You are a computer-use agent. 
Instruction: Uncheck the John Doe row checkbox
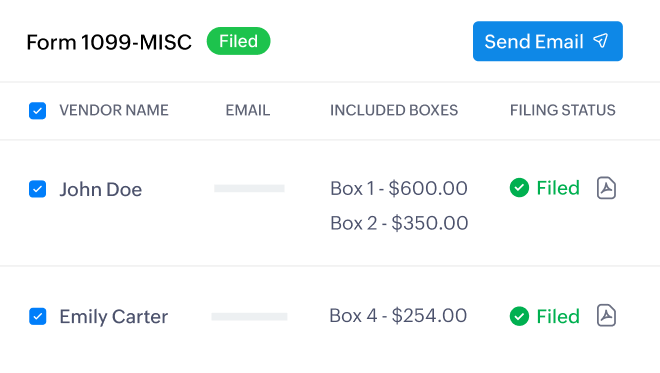[37, 189]
